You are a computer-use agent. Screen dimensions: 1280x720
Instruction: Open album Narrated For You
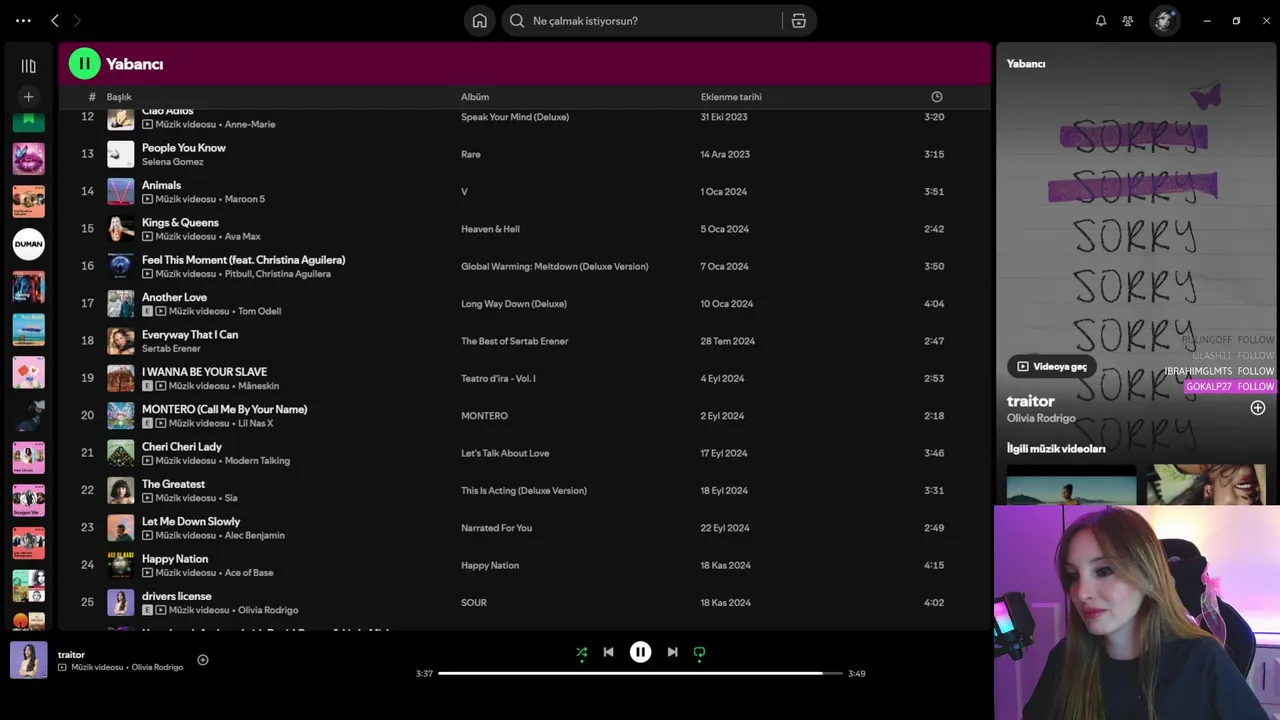point(496,527)
